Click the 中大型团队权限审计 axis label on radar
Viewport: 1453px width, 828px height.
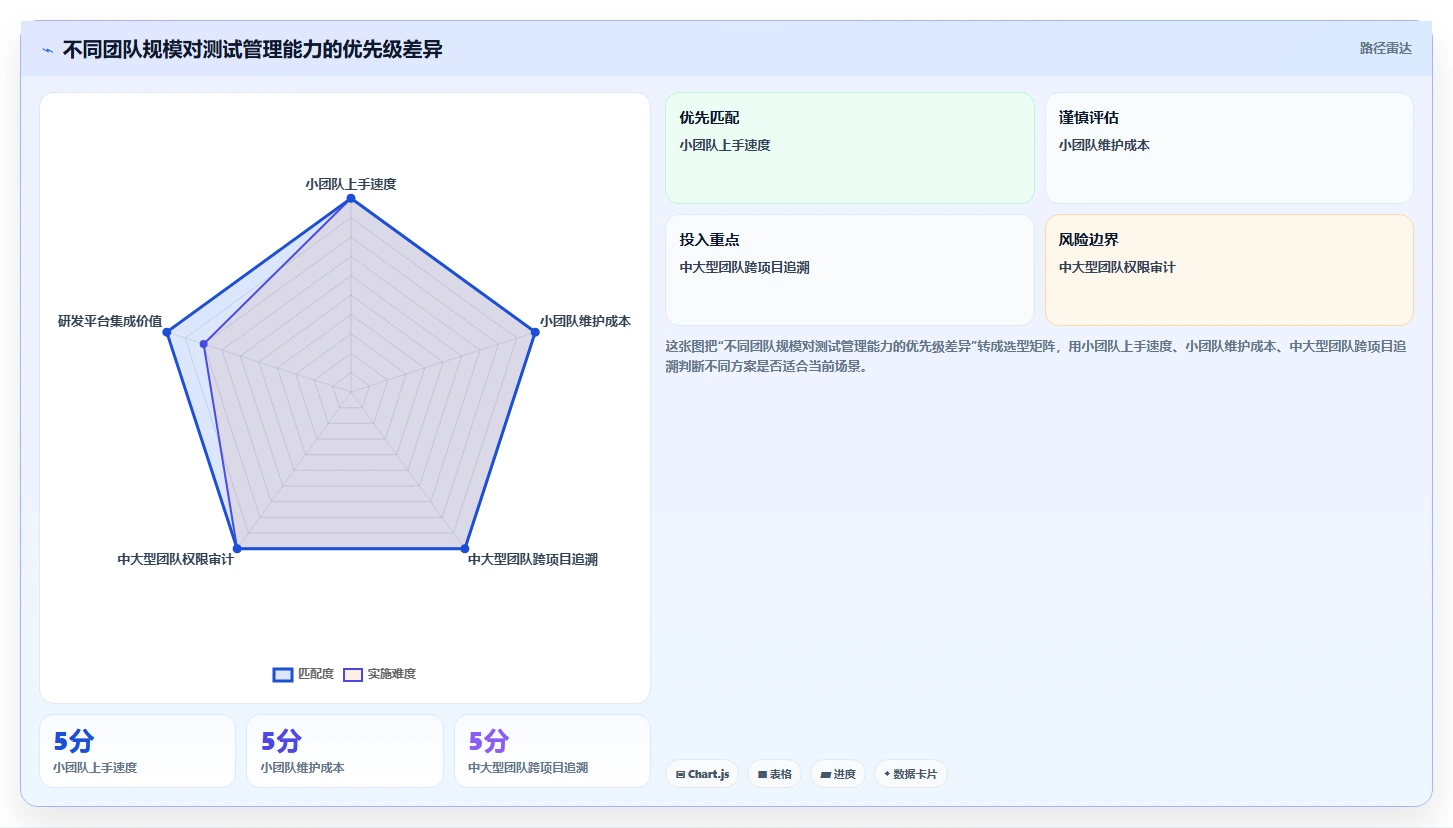176,560
